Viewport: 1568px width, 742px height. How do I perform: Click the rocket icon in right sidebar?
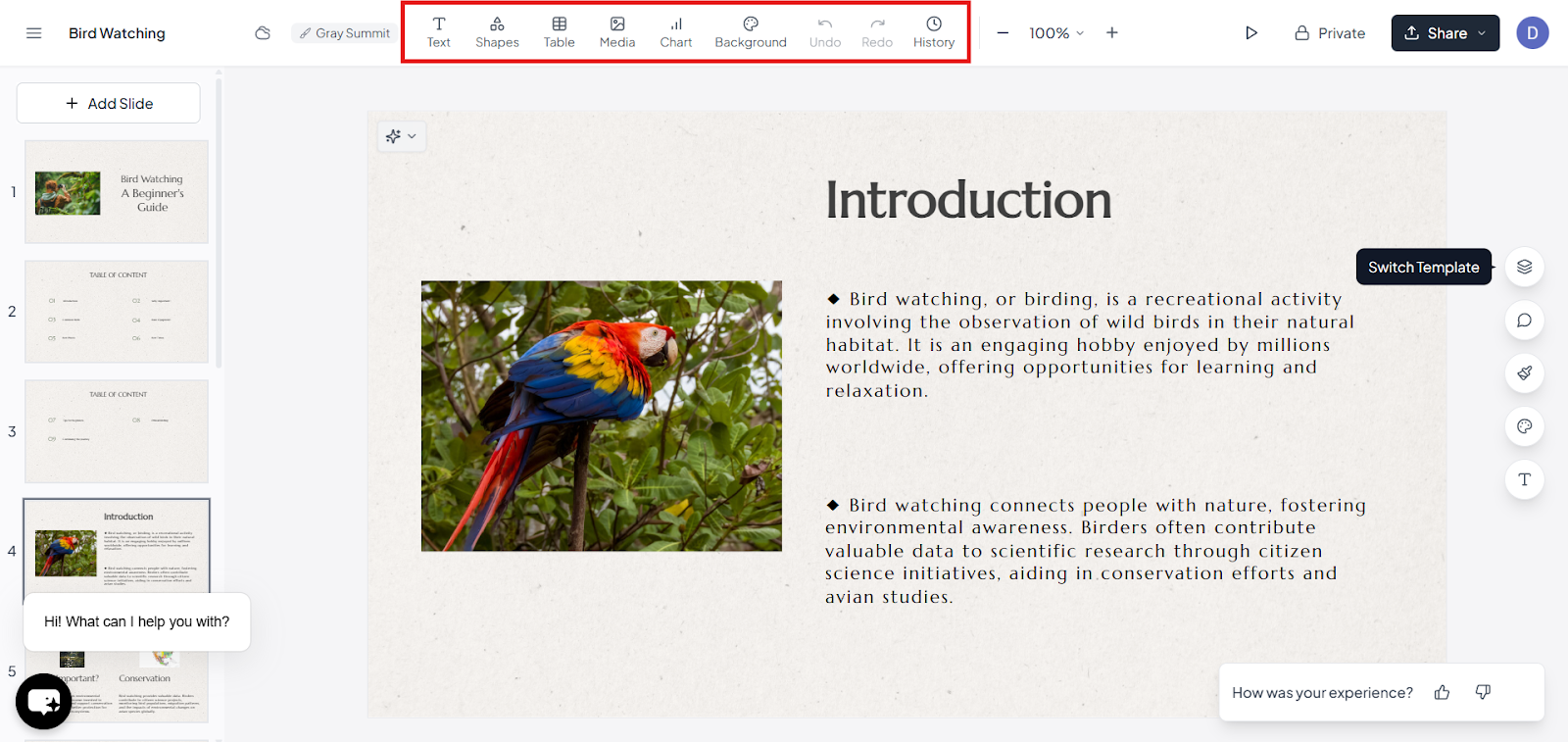pos(1525,373)
